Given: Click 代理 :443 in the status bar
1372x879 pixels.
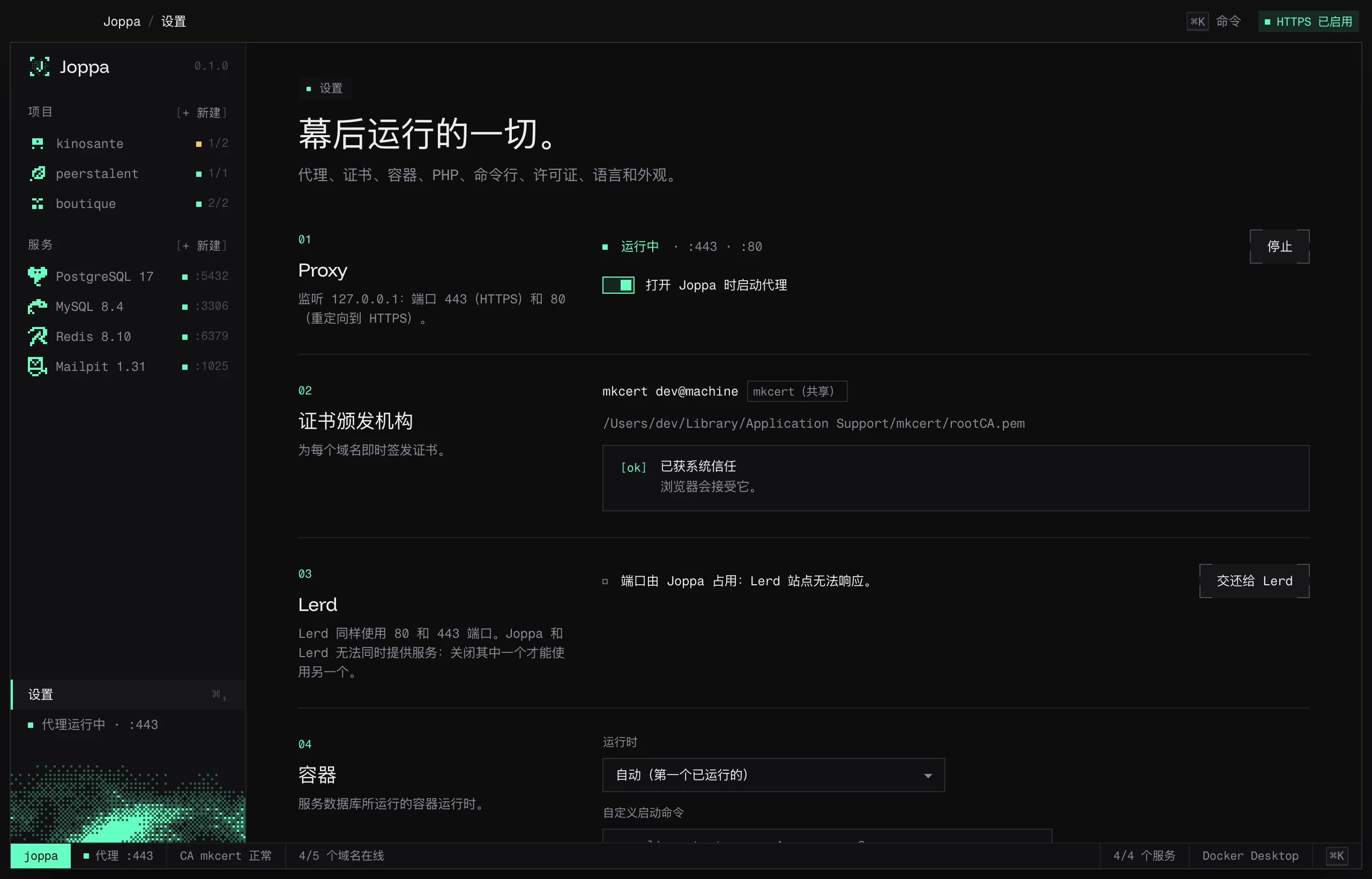Looking at the screenshot, I should click(118, 855).
